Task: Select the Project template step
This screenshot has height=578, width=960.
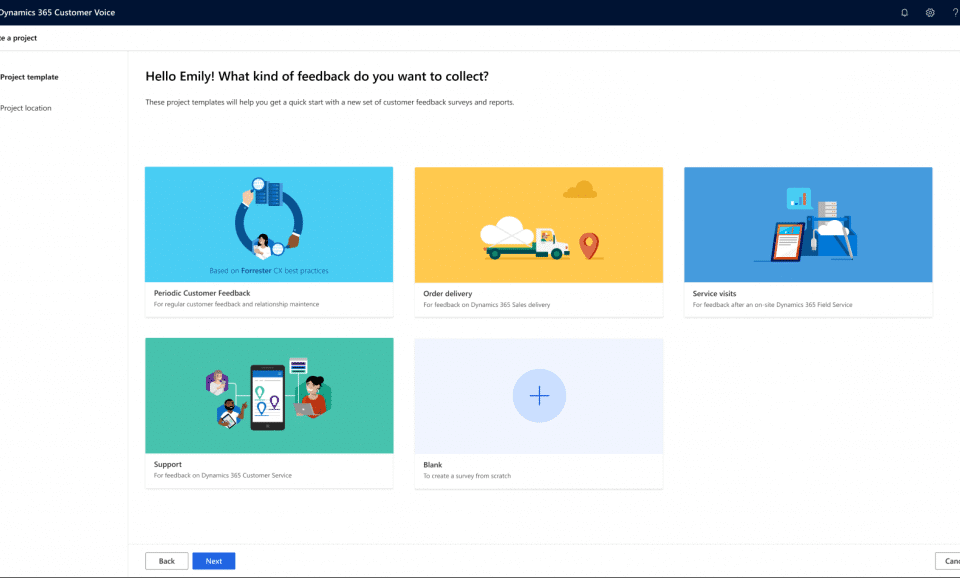Action: tap(29, 77)
